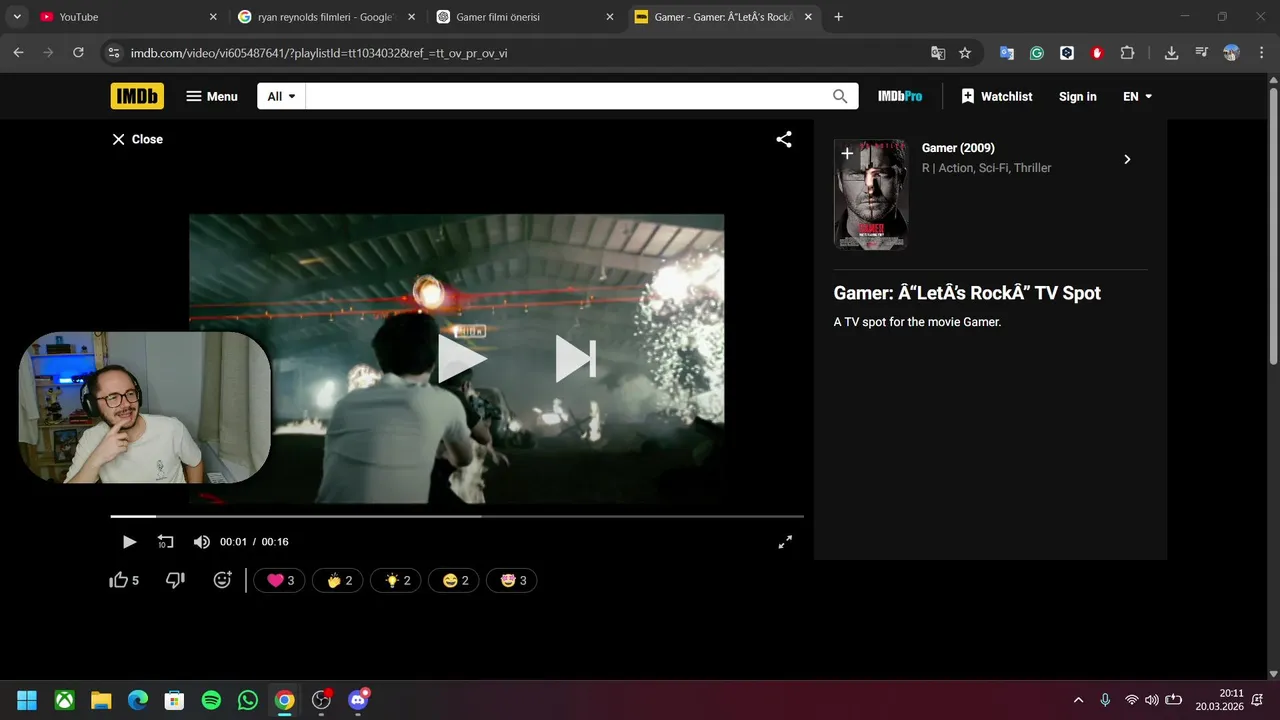Launch Xbox app from taskbar
Screen dimensions: 1280x720
[64, 700]
